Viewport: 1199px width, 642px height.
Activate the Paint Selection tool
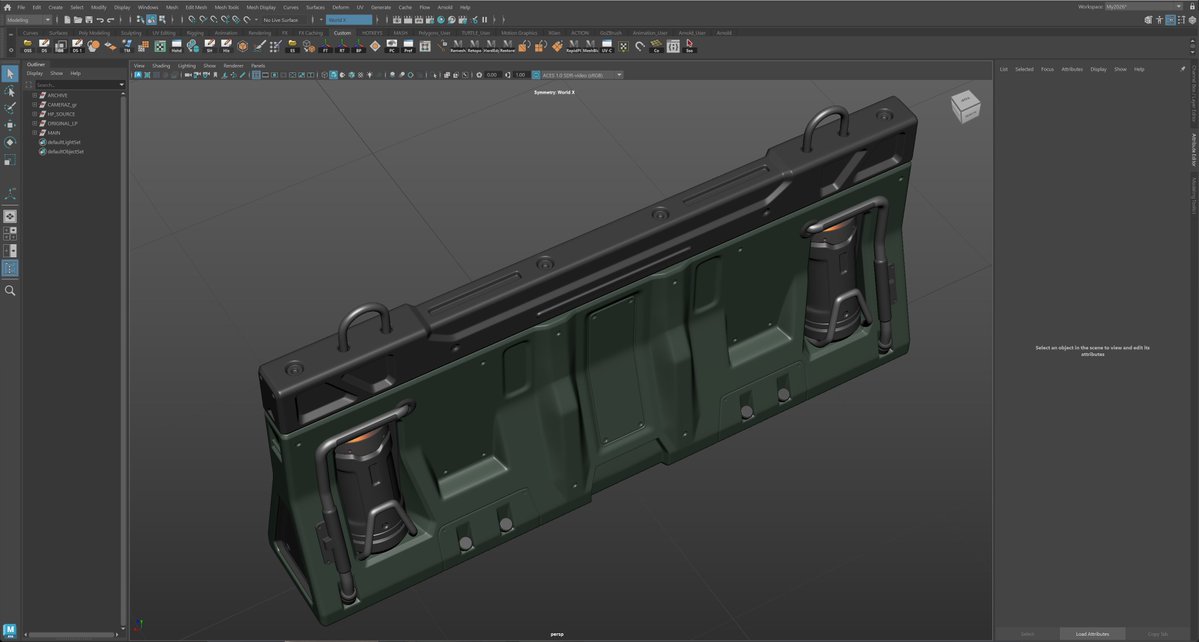coord(10,108)
